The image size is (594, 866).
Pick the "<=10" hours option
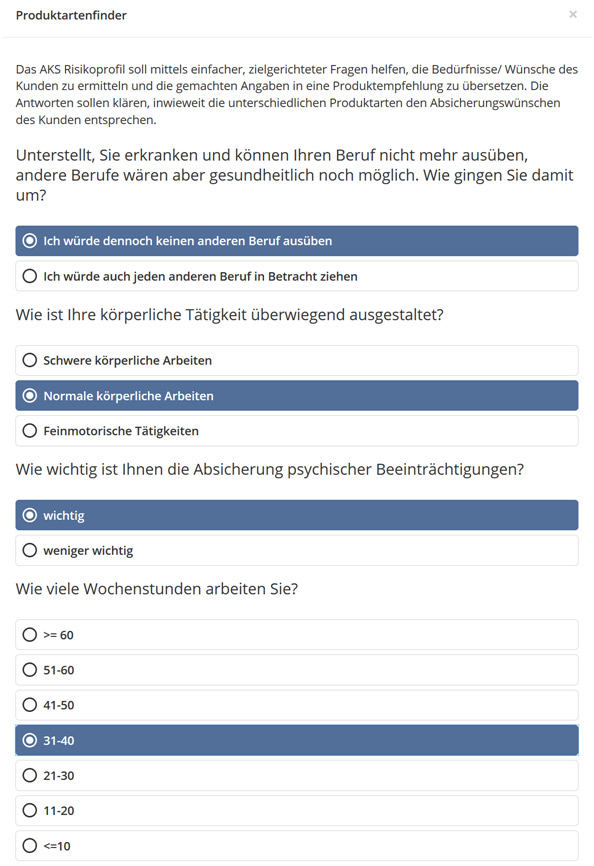click(297, 846)
